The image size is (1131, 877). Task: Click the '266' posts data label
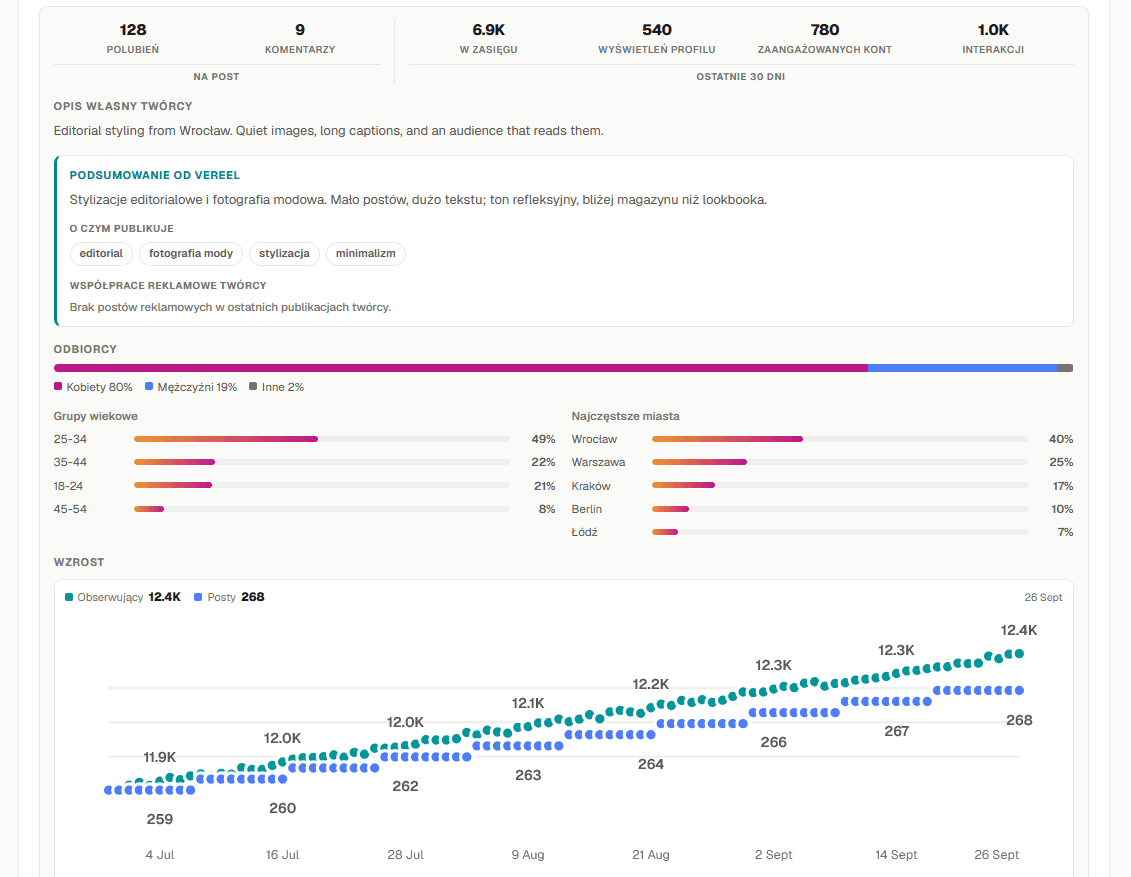[773, 742]
